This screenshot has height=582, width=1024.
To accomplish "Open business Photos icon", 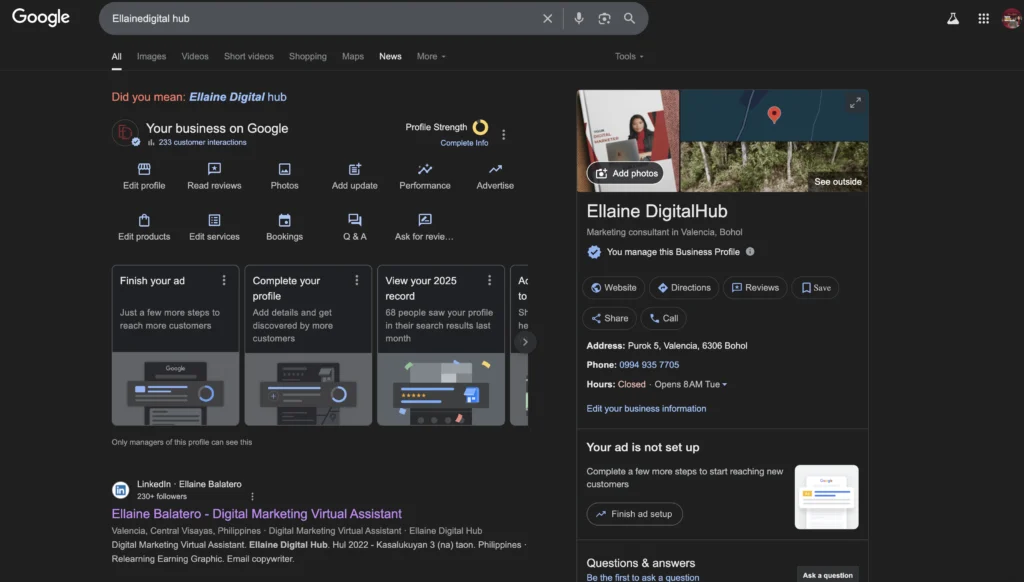I will [x=284, y=169].
